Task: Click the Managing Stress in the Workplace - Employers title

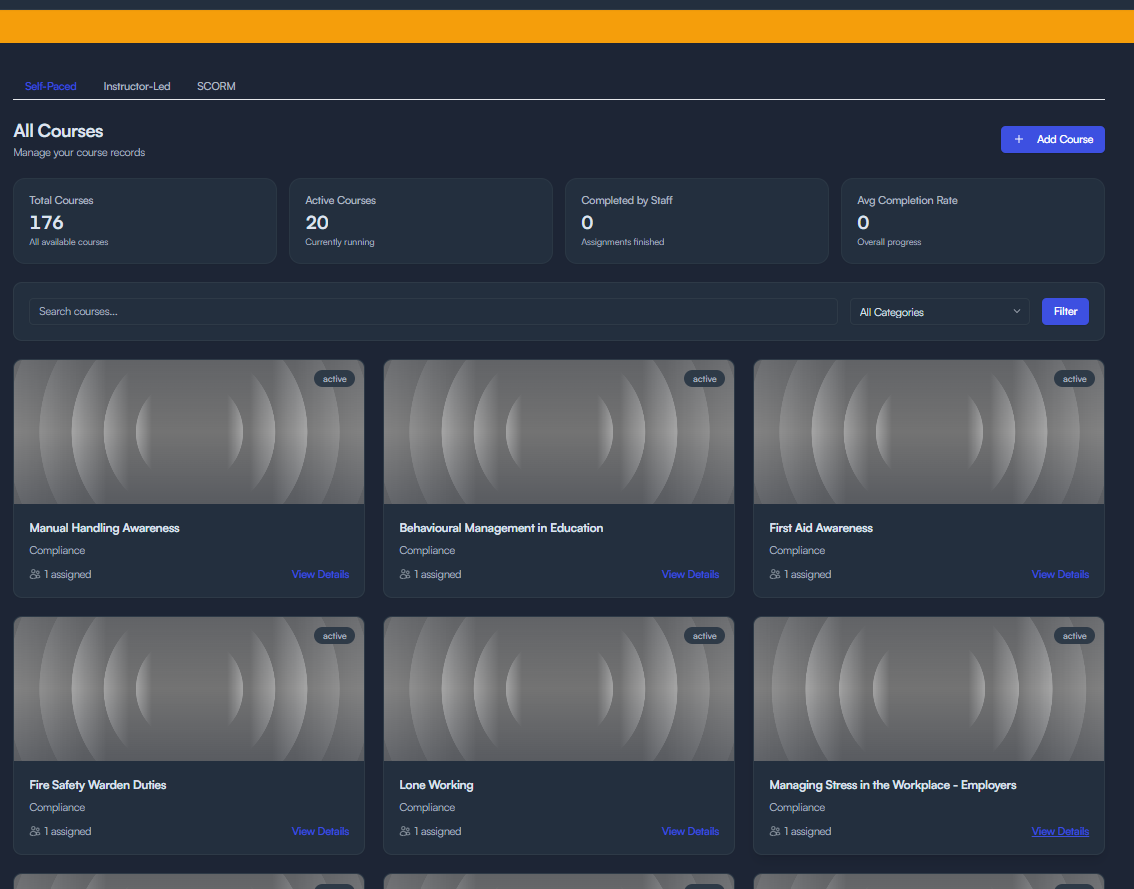Action: coord(892,785)
